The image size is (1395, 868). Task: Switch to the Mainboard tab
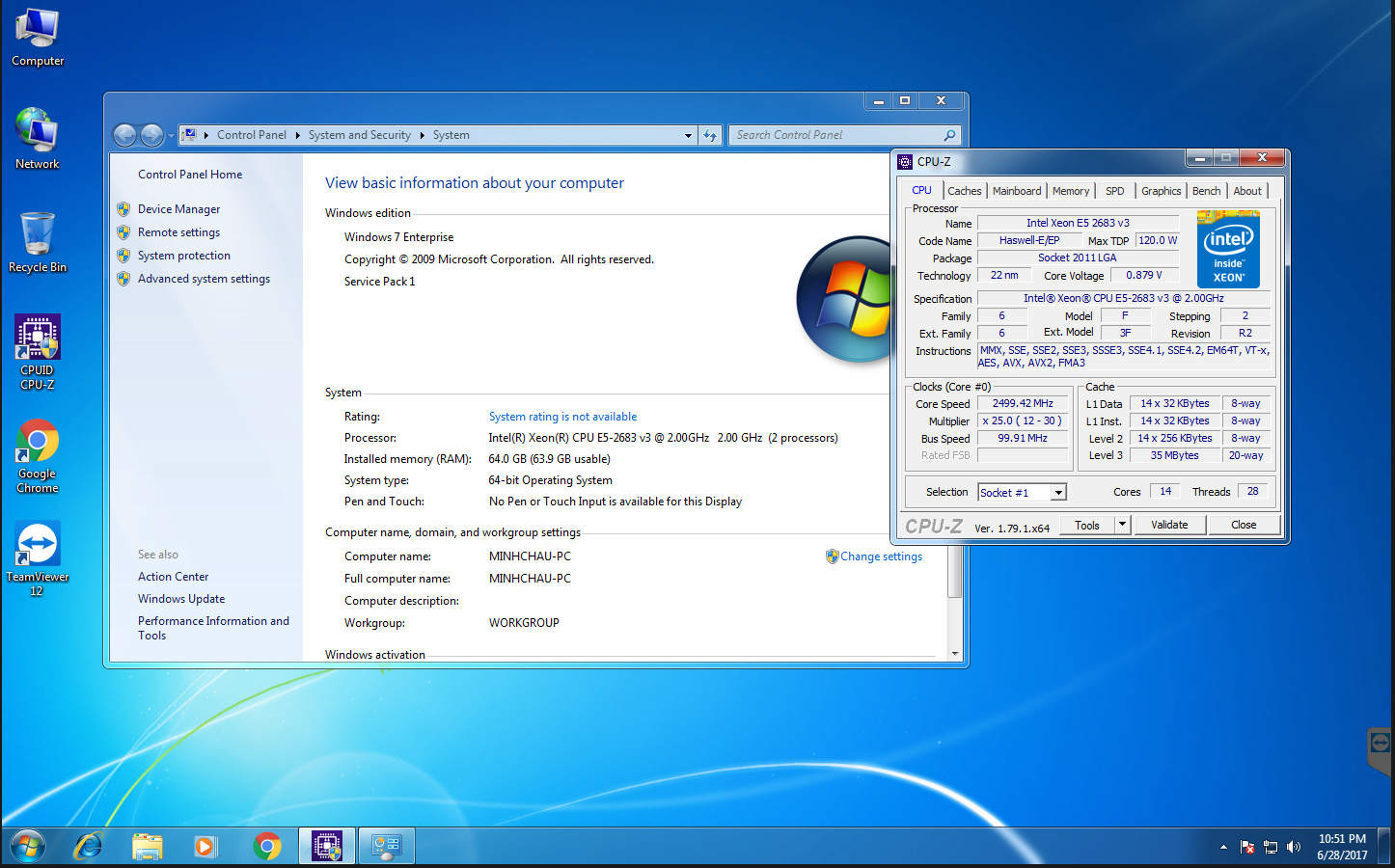[x=1017, y=191]
